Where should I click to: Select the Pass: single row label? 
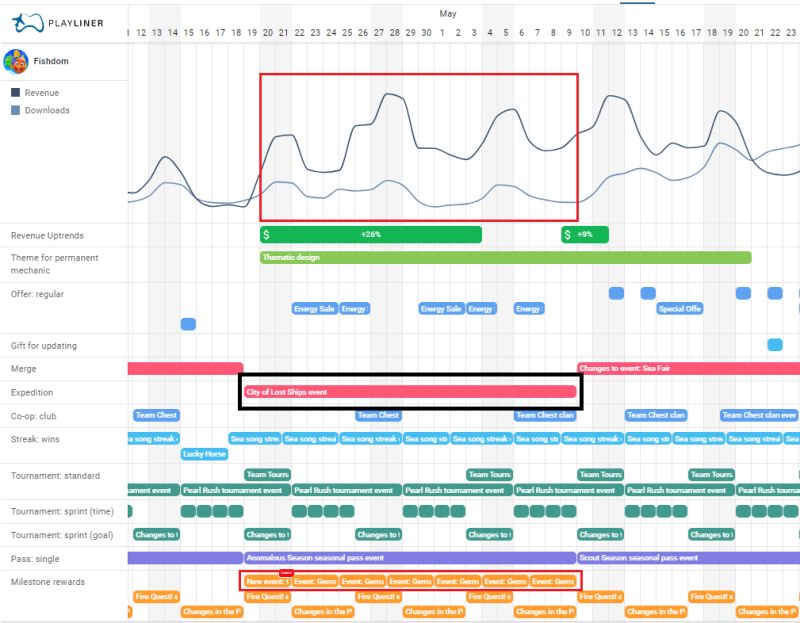click(35, 559)
